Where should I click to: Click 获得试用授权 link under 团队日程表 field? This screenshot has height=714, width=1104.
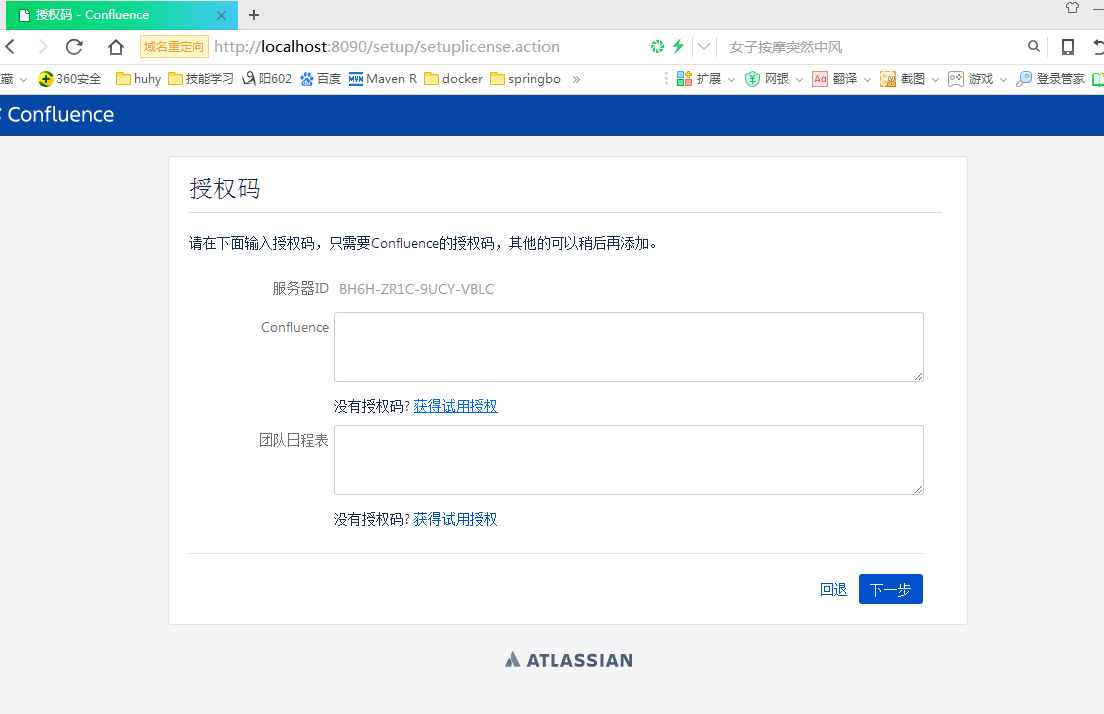[456, 520]
